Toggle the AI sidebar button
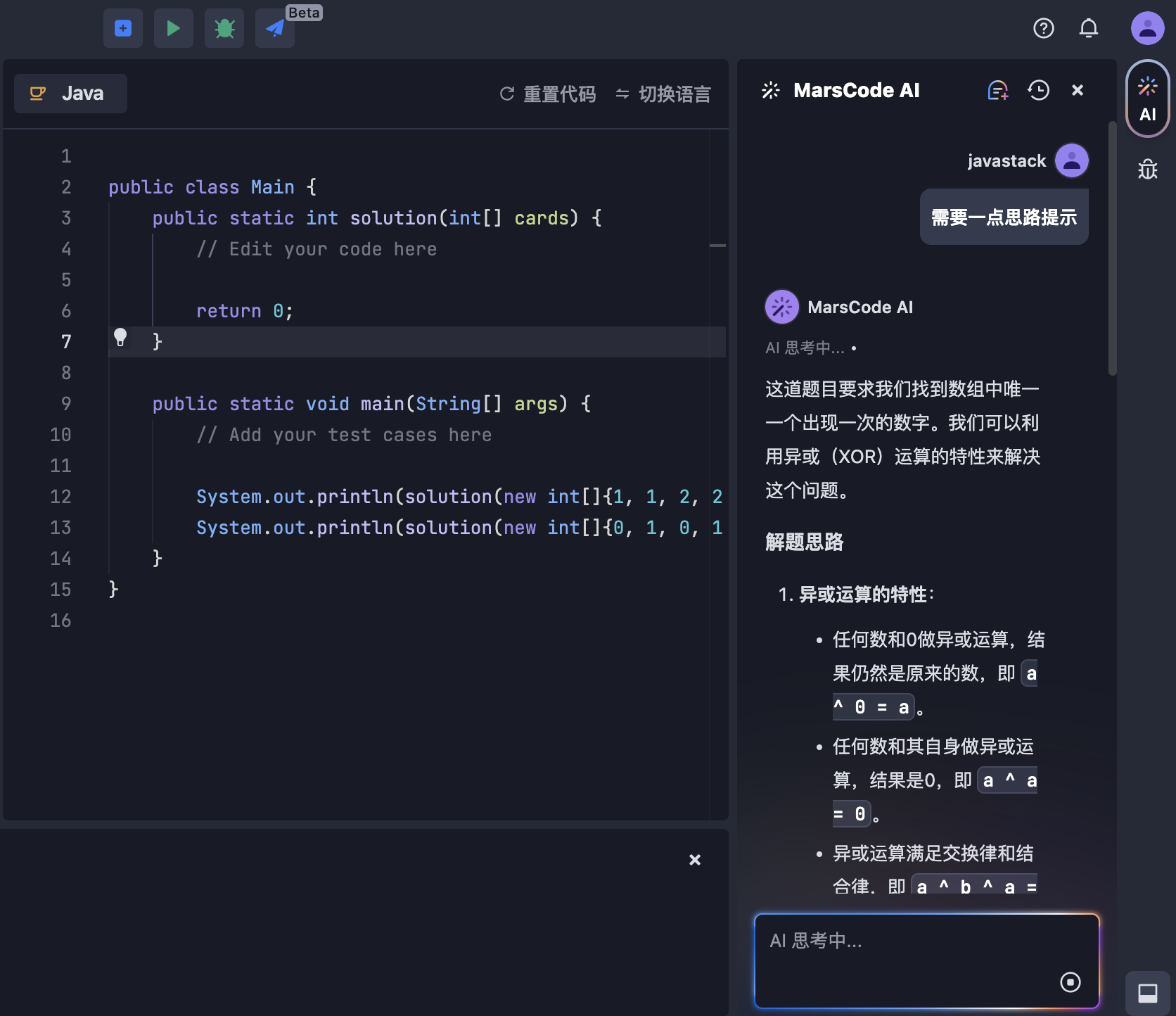This screenshot has height=1016, width=1176. tap(1148, 99)
